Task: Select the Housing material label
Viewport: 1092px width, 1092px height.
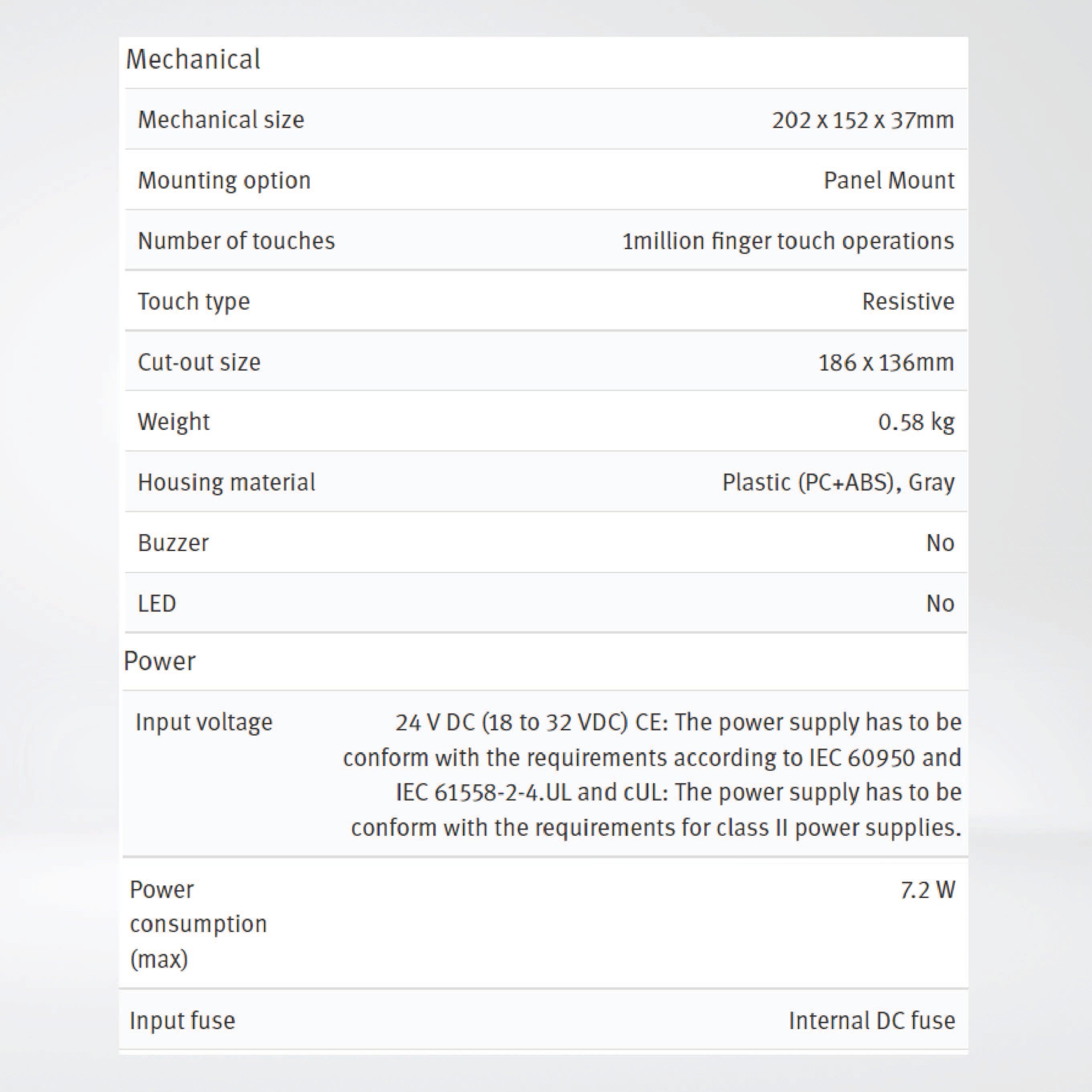Action: coord(226,482)
